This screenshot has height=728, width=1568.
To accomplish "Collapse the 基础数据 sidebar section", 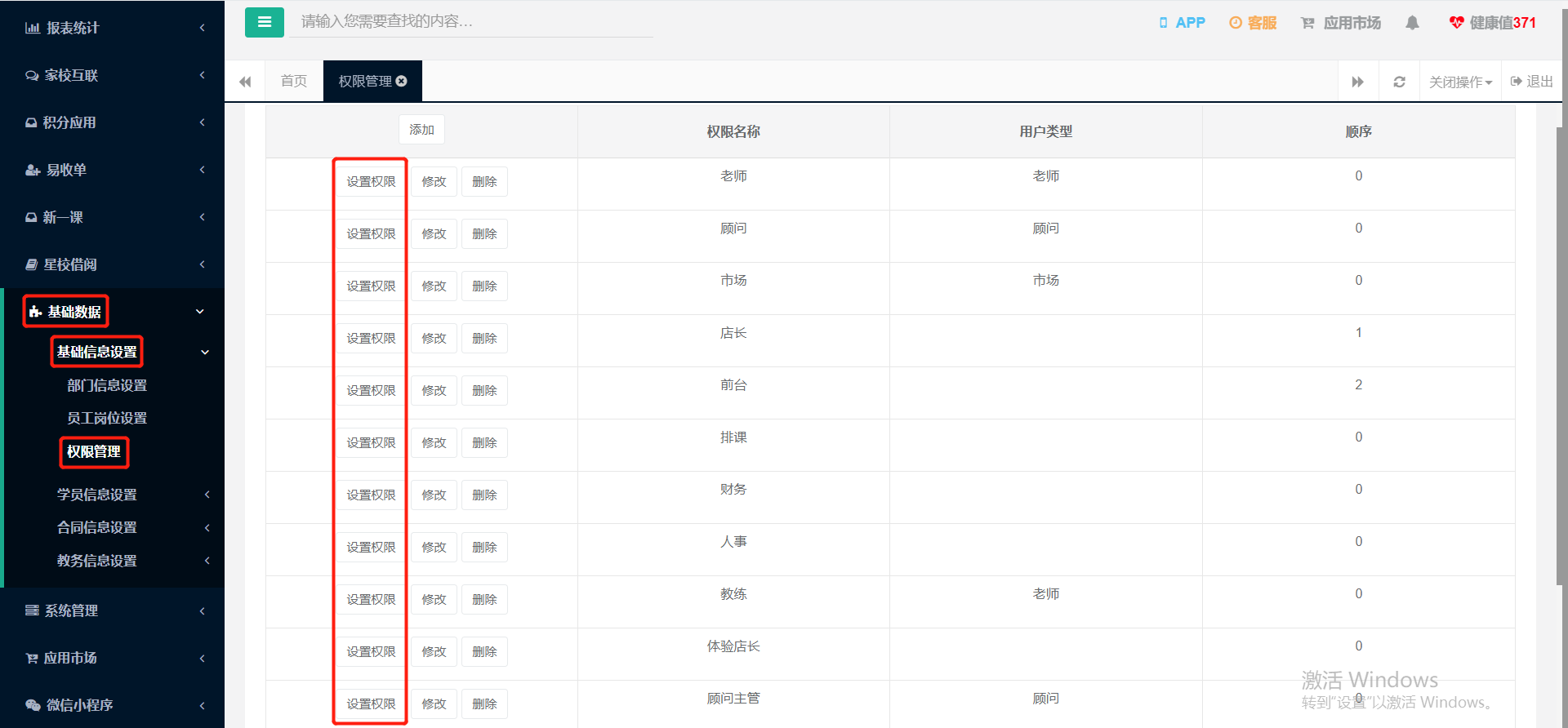I will tap(112, 312).
